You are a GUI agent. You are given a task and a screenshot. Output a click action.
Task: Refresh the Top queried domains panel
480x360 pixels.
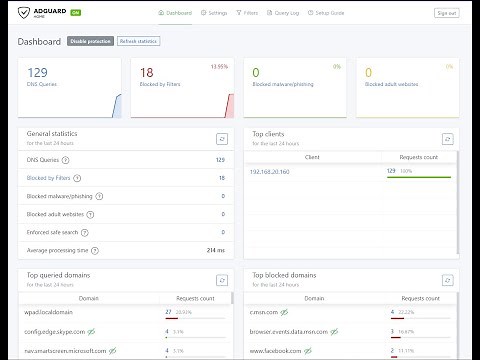[222, 280]
